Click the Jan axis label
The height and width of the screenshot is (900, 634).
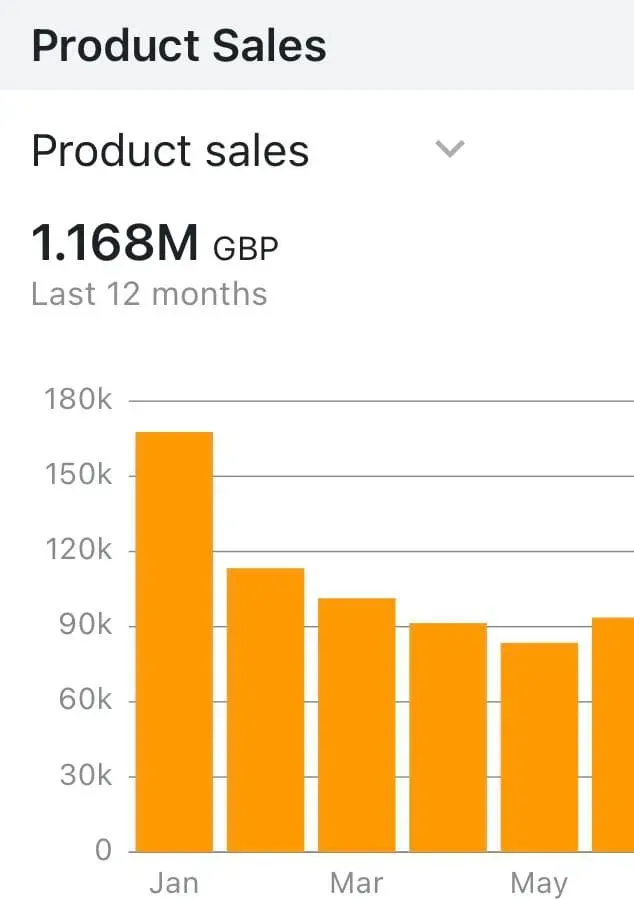174,883
